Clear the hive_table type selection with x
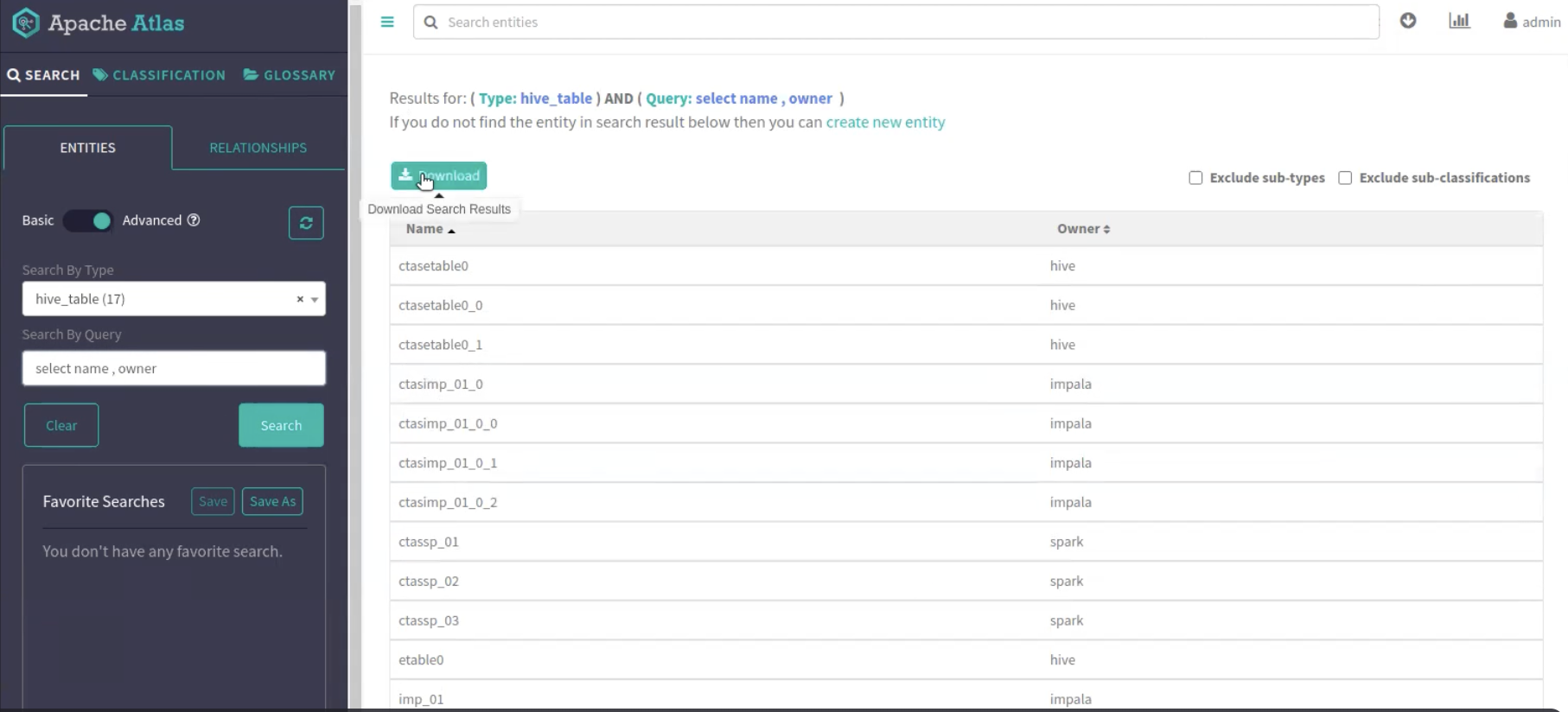 (300, 299)
